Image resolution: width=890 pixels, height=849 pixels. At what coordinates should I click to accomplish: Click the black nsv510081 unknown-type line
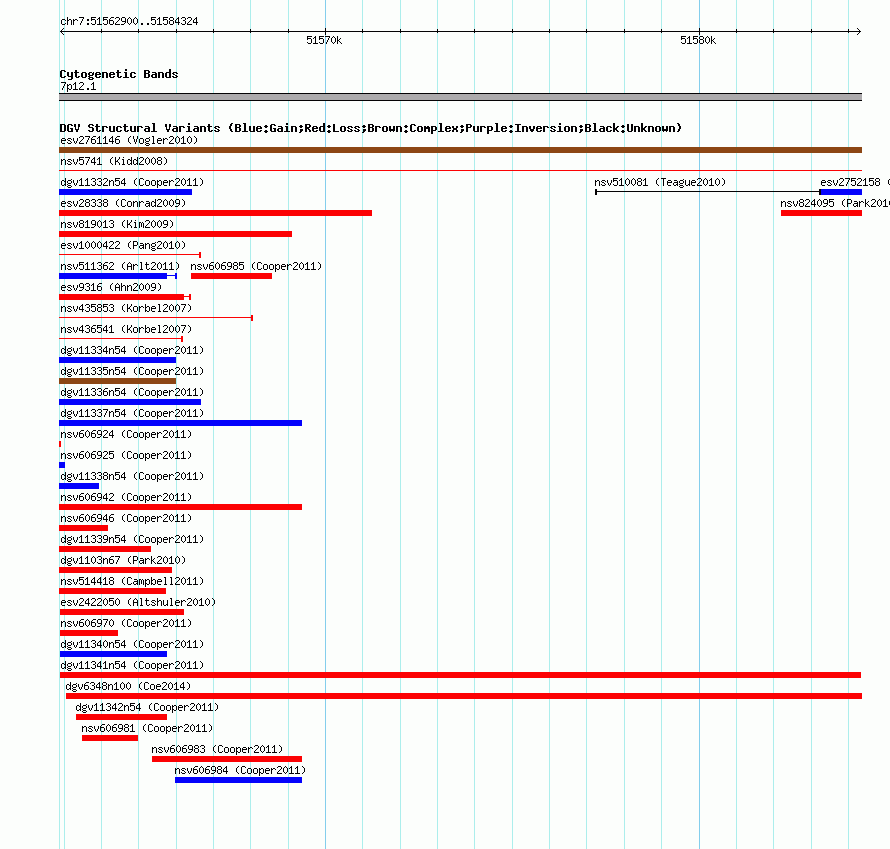click(x=707, y=192)
